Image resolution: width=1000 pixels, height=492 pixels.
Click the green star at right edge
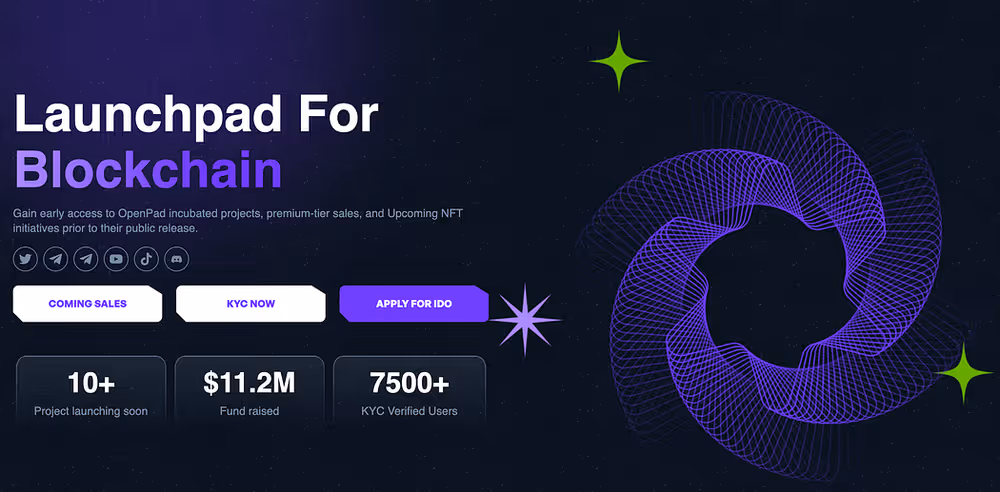tap(964, 373)
